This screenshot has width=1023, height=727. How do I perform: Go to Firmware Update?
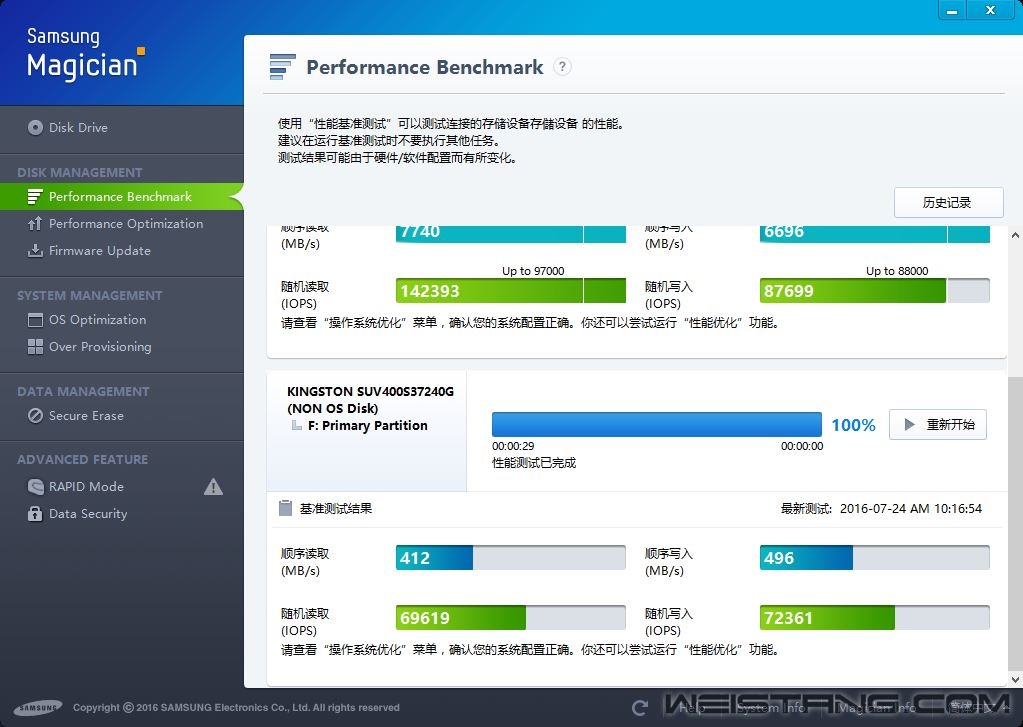coord(121,251)
